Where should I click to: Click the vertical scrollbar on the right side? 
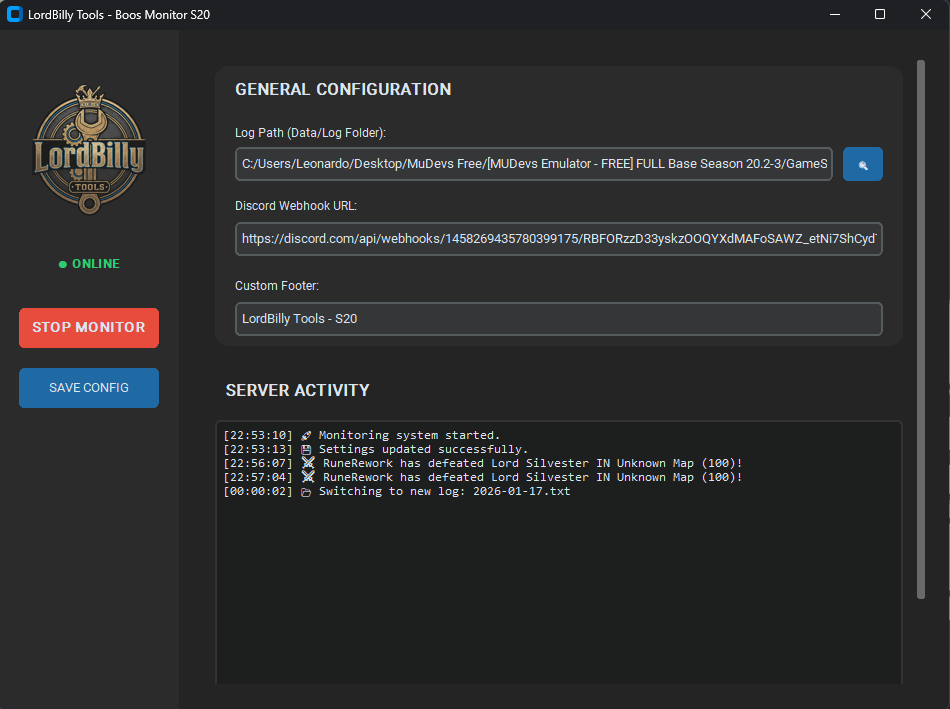(921, 330)
